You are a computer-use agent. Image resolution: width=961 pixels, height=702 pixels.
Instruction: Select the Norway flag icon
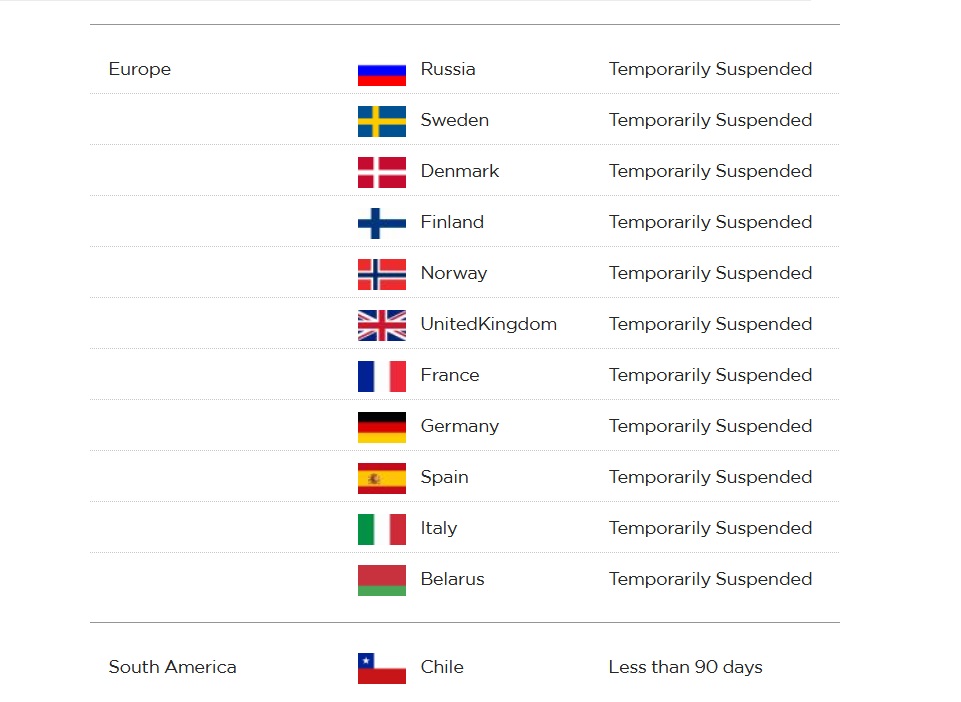tap(382, 274)
